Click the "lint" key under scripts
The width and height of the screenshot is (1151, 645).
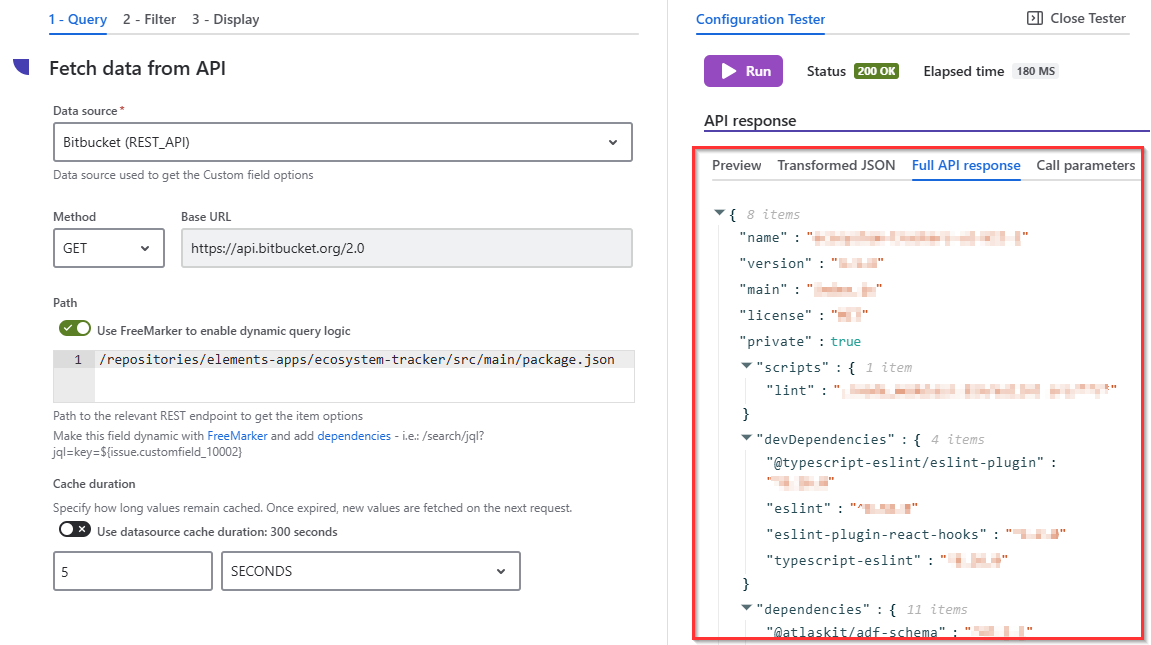coord(791,390)
